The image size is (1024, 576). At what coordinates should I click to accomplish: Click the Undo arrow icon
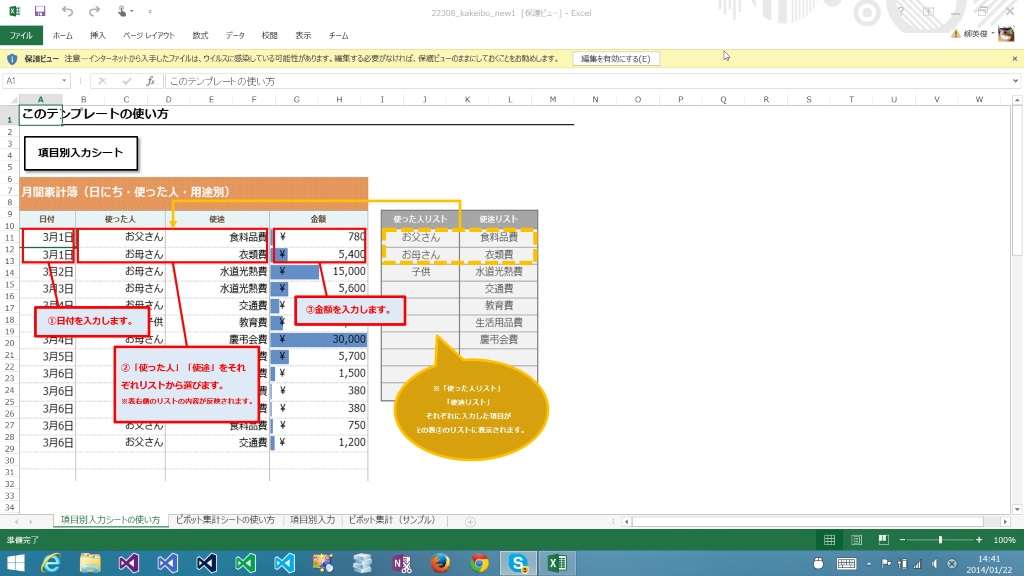pos(67,11)
